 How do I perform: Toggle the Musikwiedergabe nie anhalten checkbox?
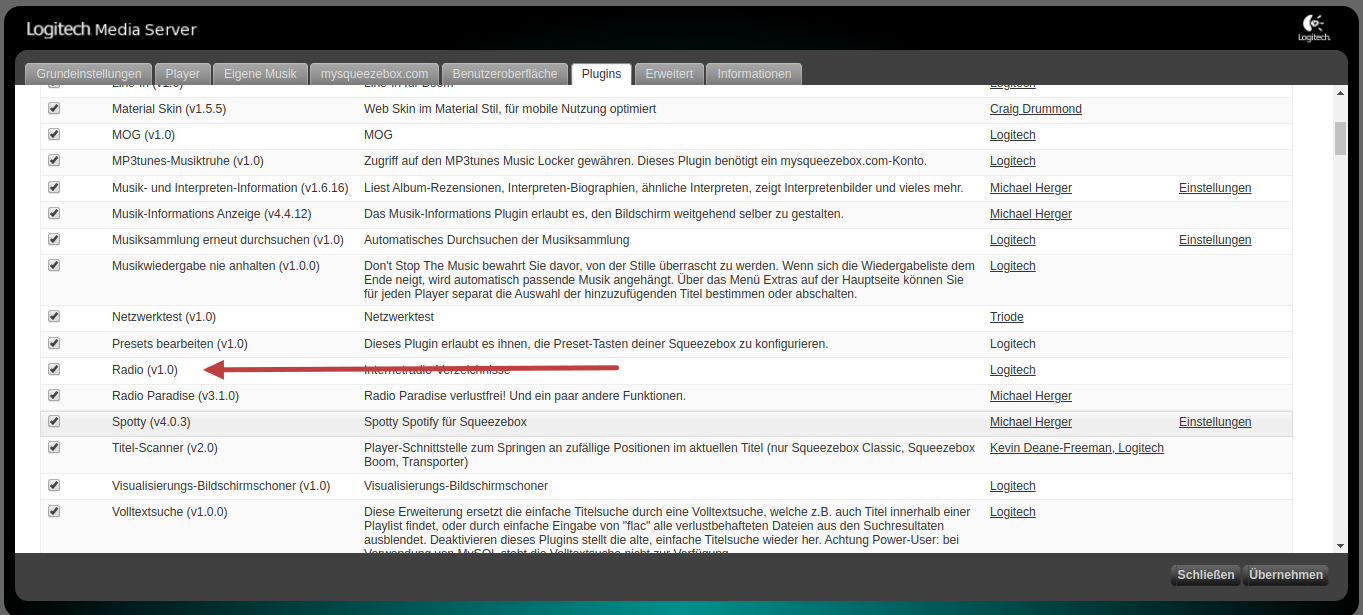54,265
